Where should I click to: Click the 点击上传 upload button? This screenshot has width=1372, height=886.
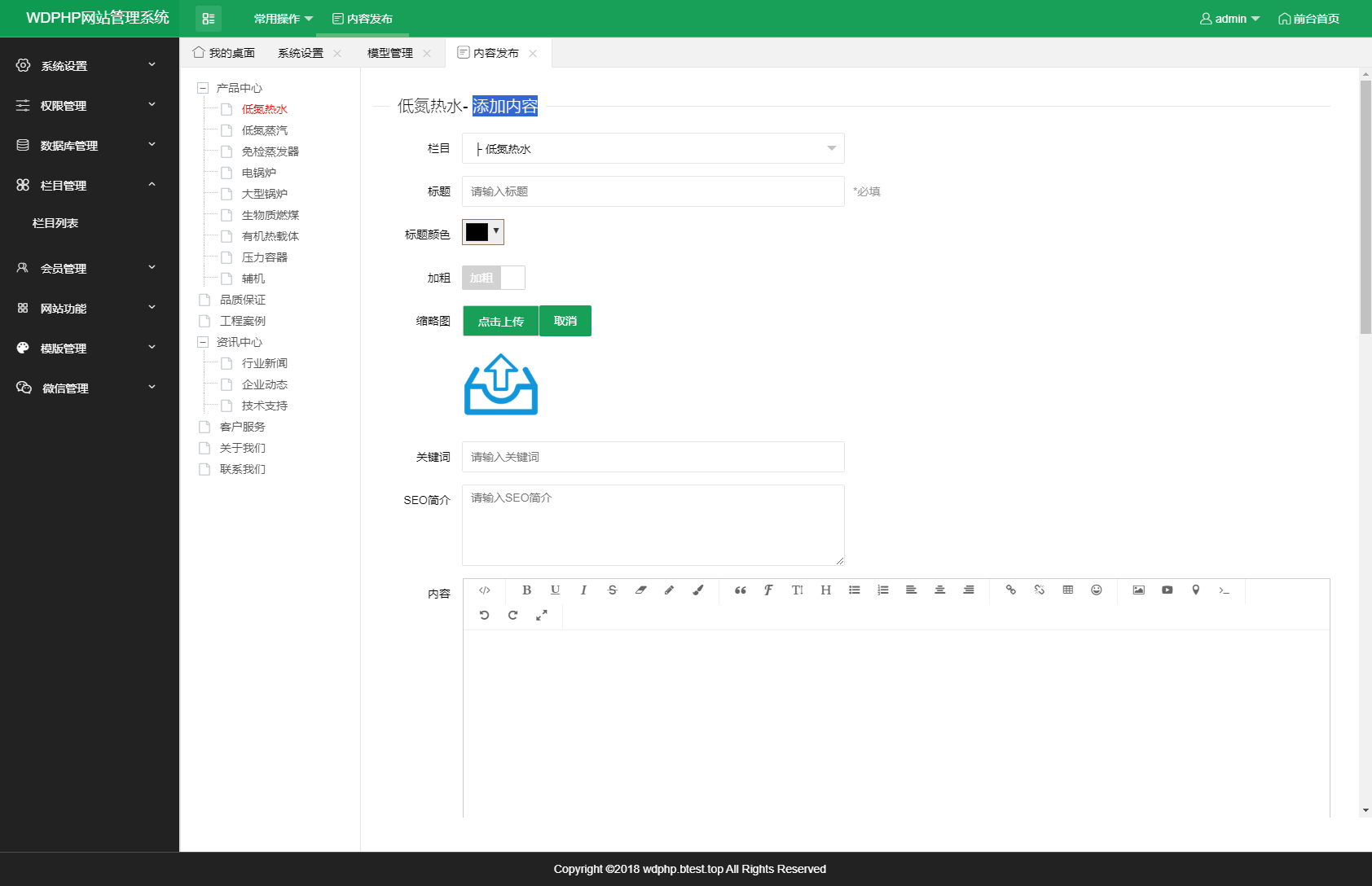[501, 321]
